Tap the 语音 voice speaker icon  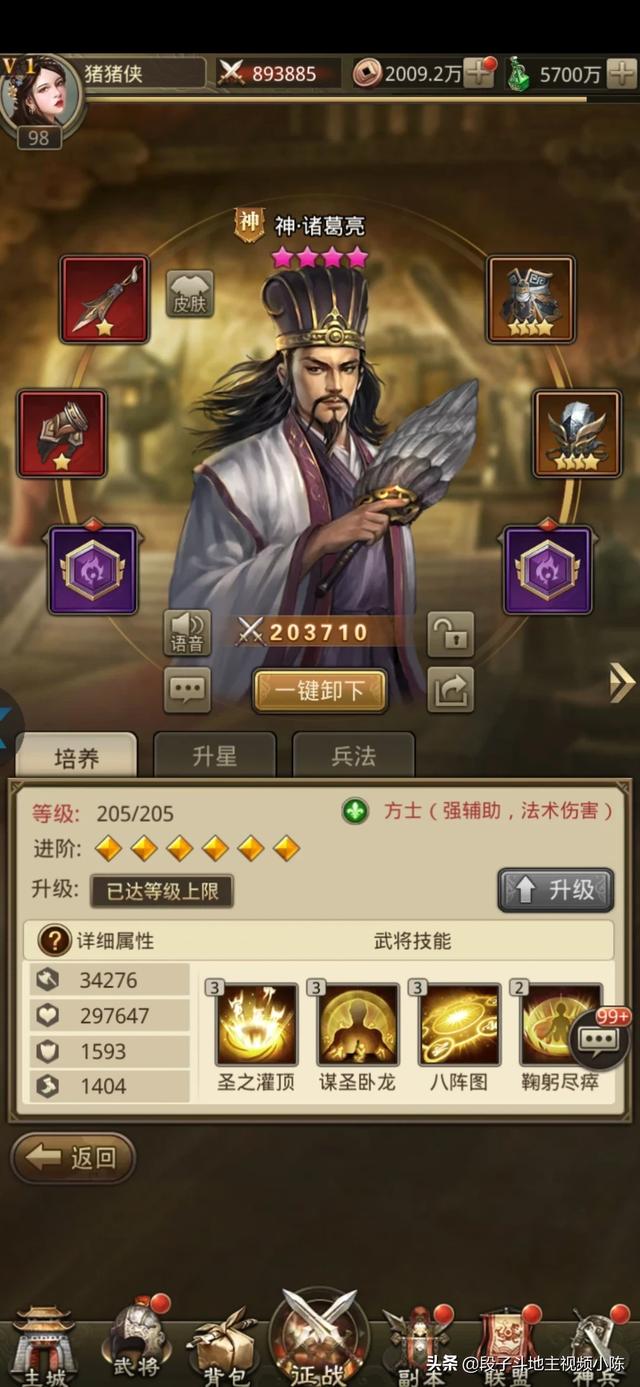[x=187, y=633]
